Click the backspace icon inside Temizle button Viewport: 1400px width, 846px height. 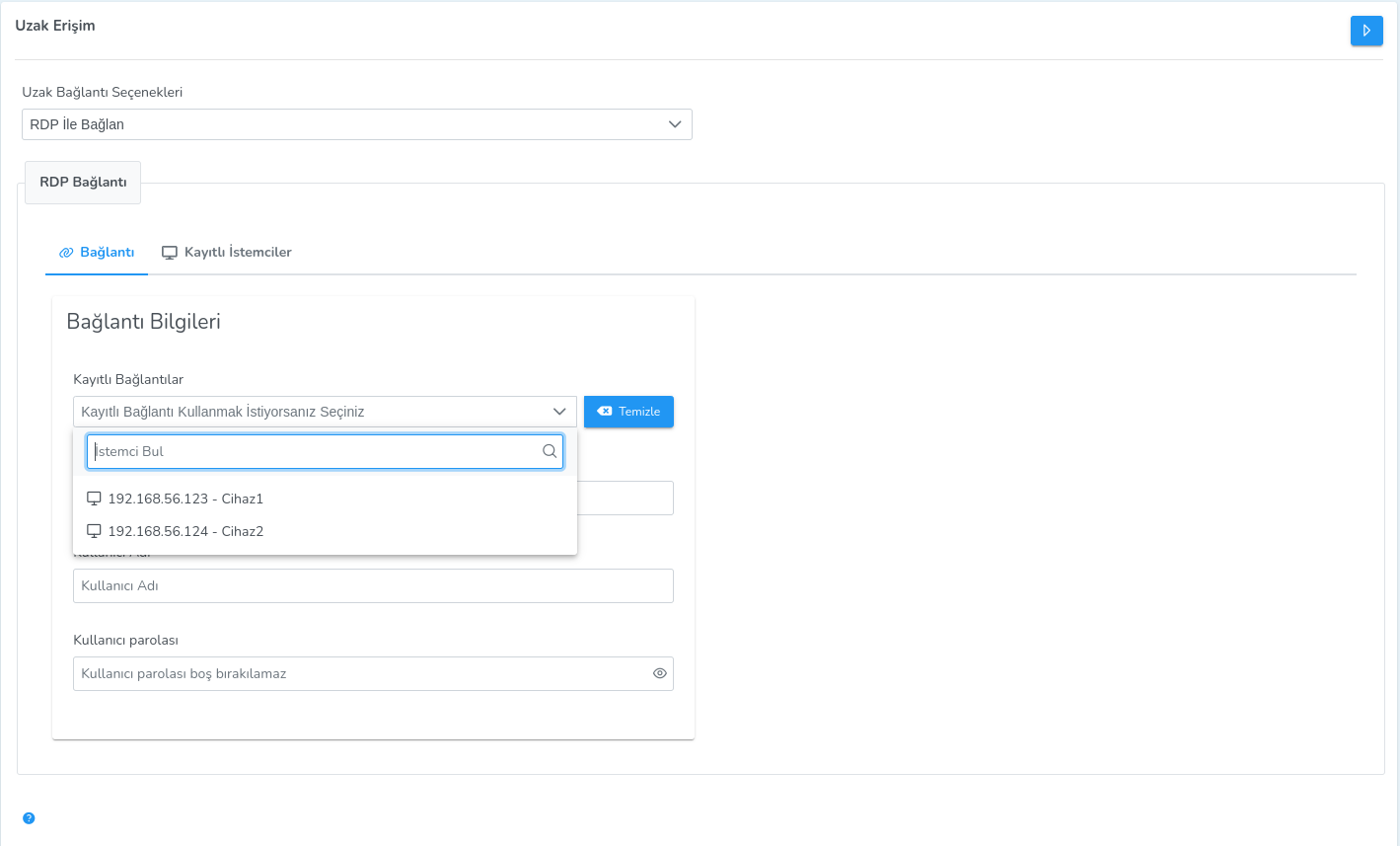click(x=605, y=412)
